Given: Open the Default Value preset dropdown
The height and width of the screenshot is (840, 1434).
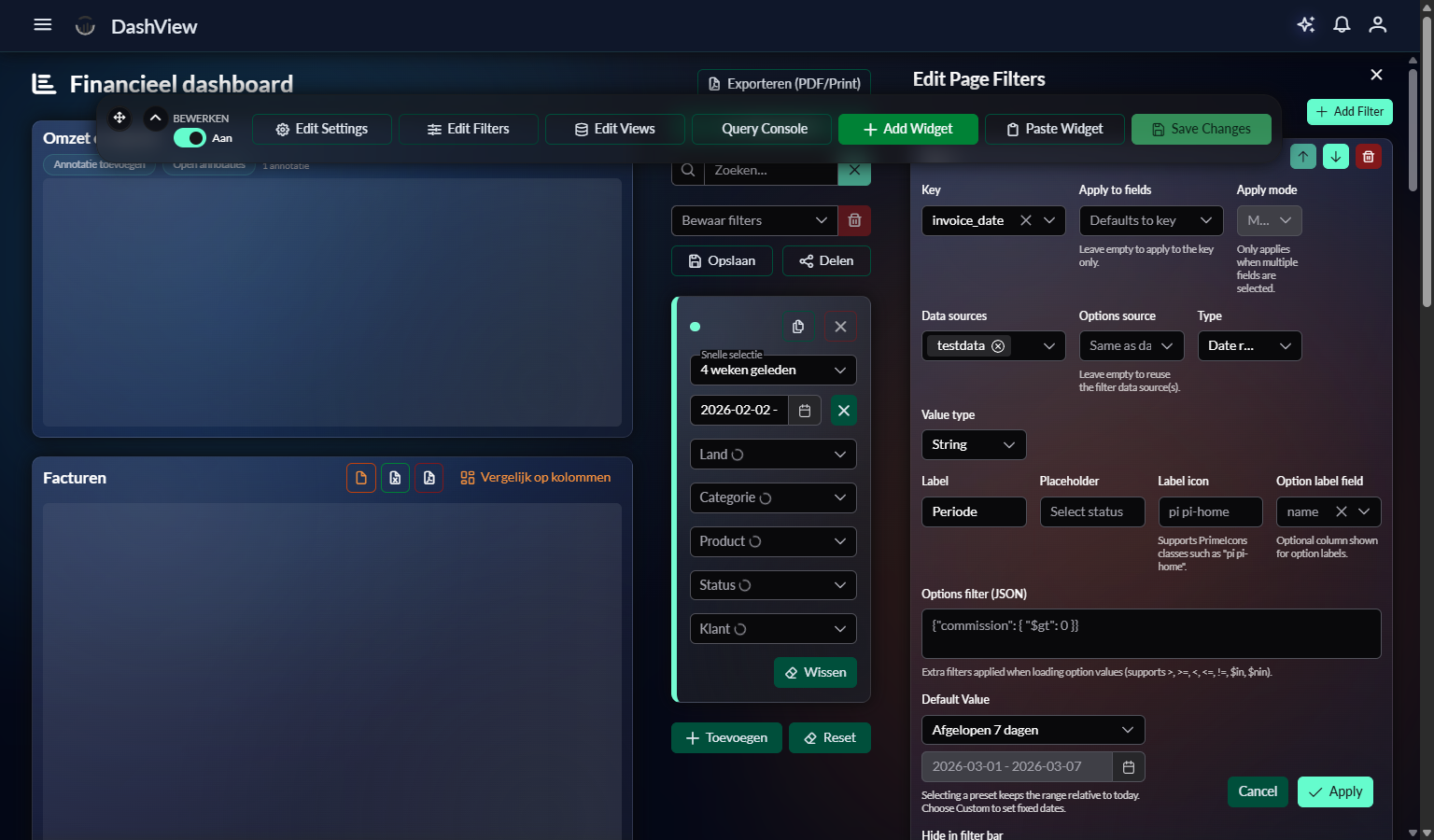Looking at the screenshot, I should coord(1032,730).
